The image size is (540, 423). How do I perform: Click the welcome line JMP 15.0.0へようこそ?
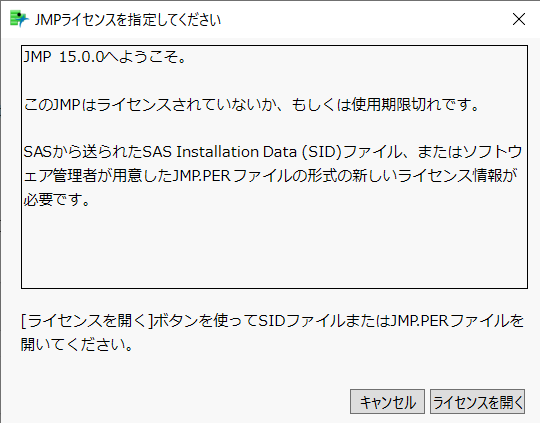coord(105,56)
